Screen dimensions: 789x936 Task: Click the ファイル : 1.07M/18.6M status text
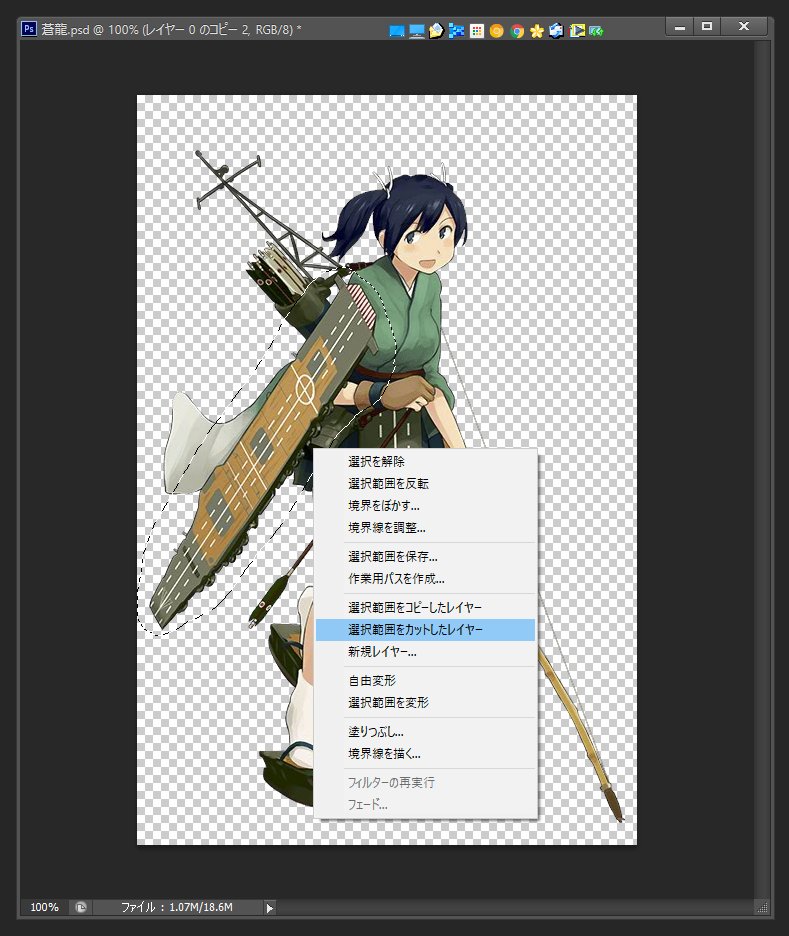[x=177, y=907]
